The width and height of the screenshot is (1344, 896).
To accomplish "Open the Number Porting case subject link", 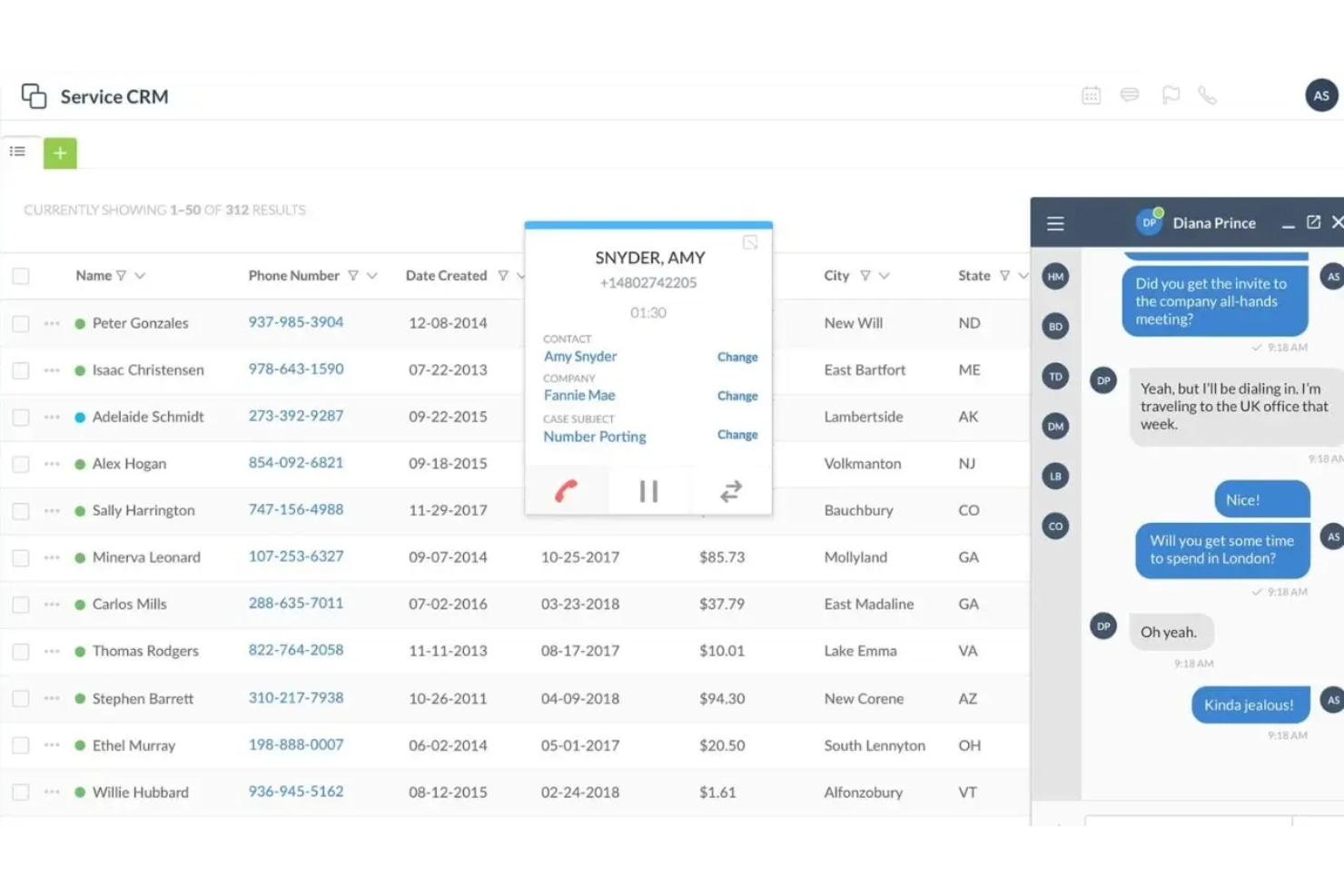I will 595,437.
